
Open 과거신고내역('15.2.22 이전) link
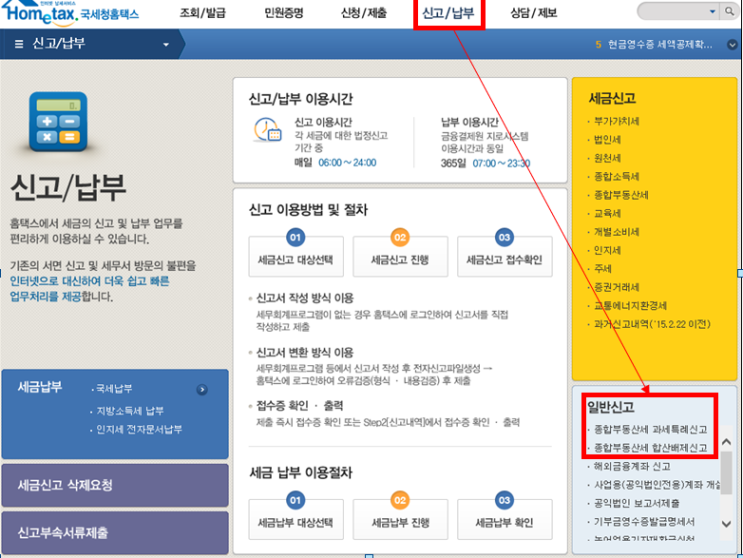click(x=652, y=324)
